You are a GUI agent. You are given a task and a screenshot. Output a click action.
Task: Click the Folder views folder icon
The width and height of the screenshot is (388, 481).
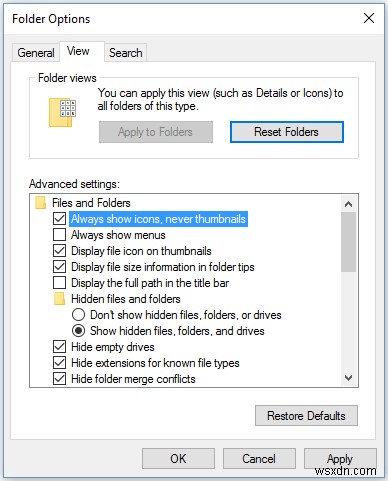point(63,112)
